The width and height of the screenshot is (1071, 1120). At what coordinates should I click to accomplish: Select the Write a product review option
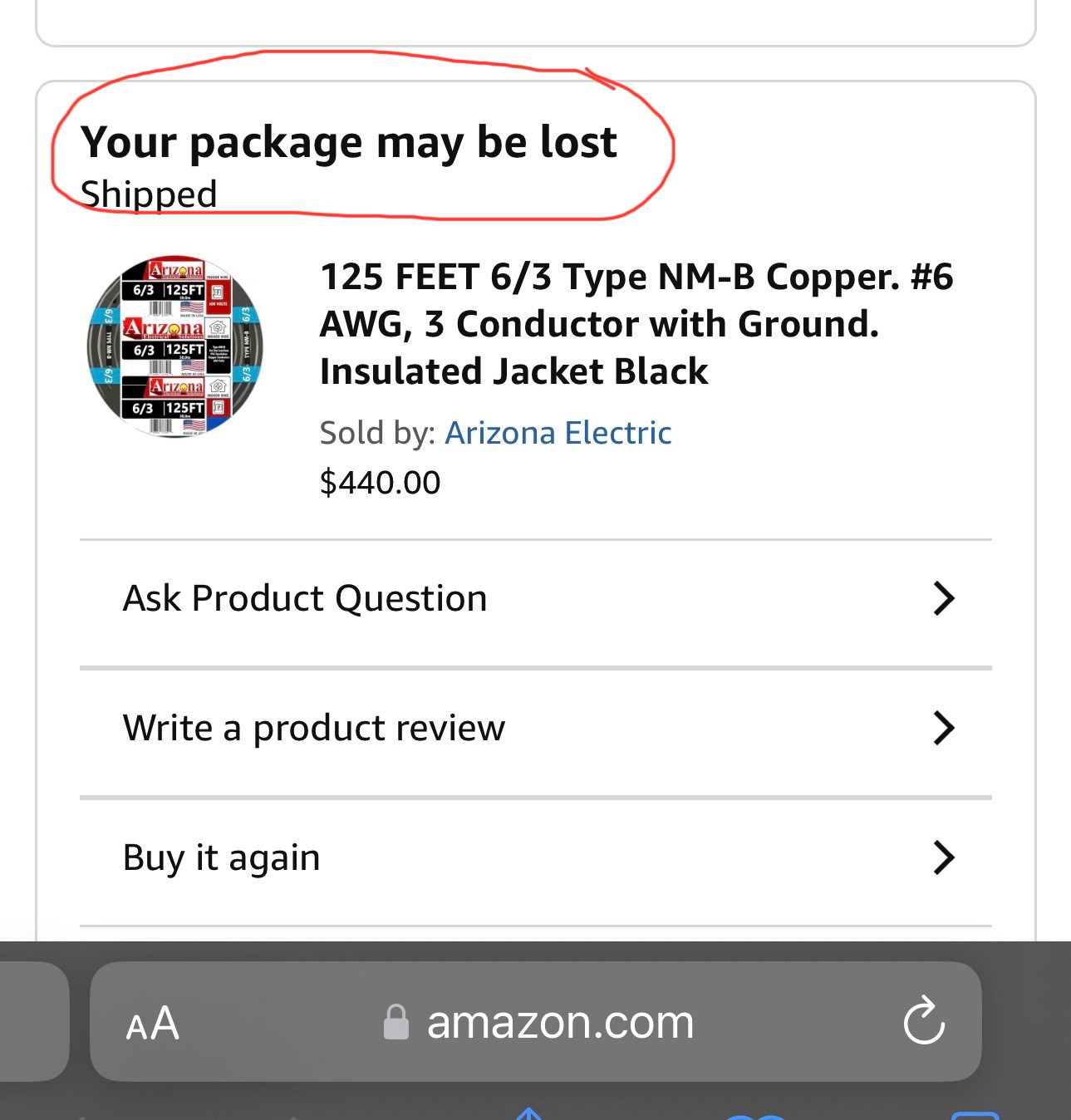pos(314,728)
